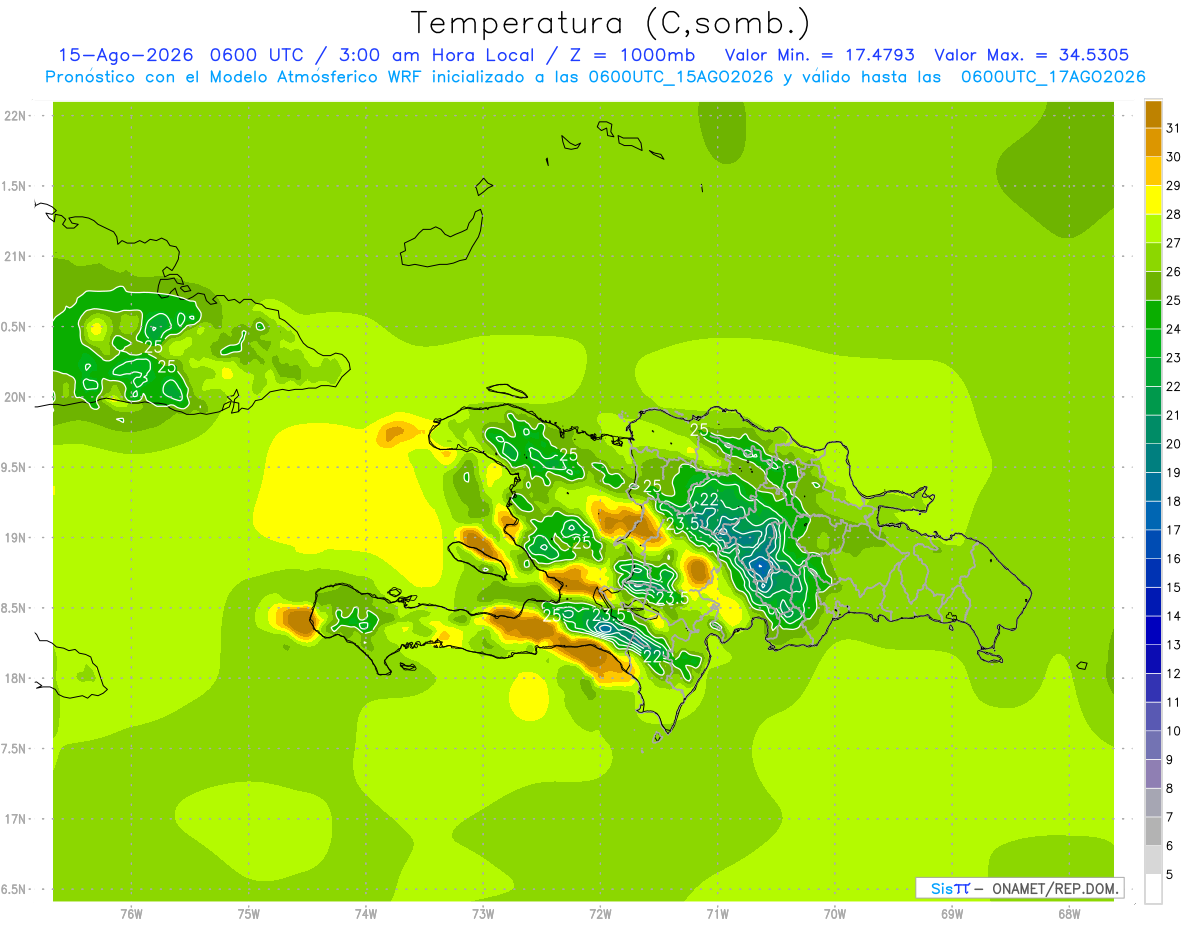Click the 71W longitude axis label
This screenshot has width=1200, height=927.
(x=717, y=914)
